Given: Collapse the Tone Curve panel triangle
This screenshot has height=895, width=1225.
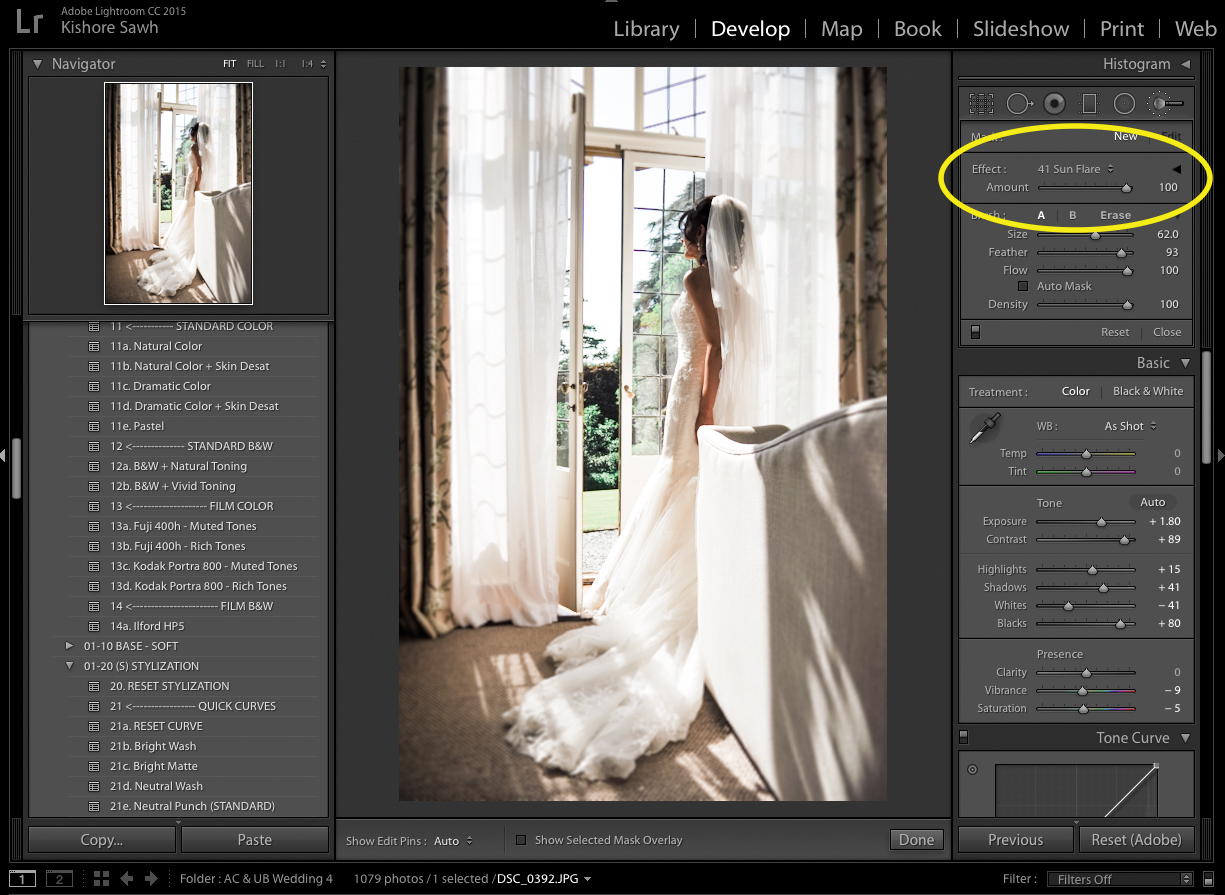Looking at the screenshot, I should click(1185, 738).
